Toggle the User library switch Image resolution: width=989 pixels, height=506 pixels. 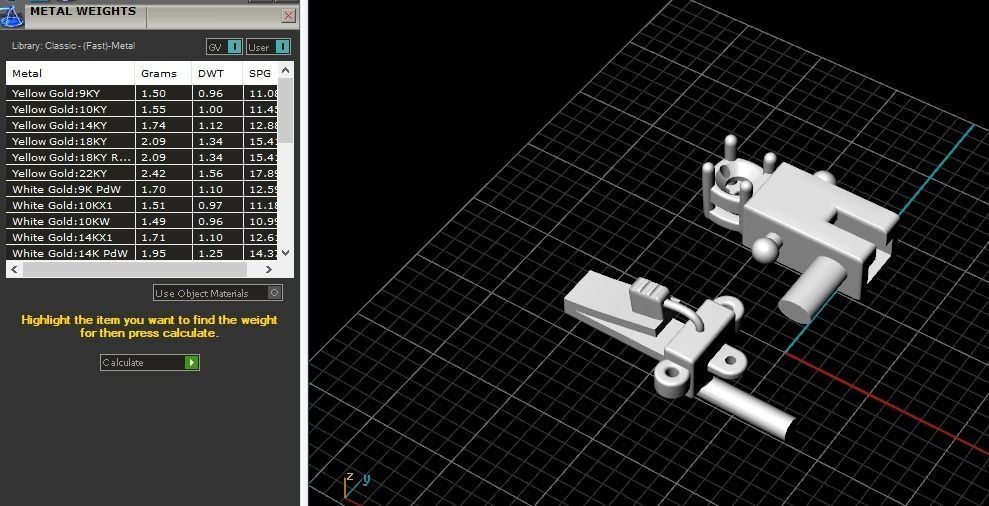[x=283, y=47]
